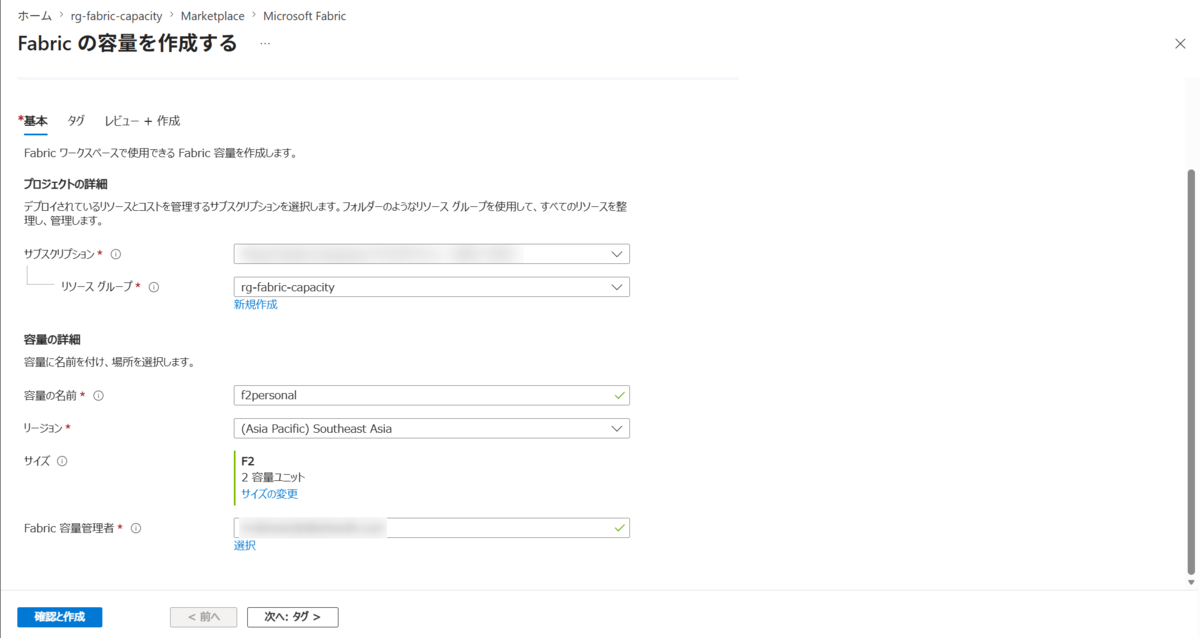
Task: Open info icon beside サブスクリプション label
Action: pyautogui.click(x=116, y=254)
